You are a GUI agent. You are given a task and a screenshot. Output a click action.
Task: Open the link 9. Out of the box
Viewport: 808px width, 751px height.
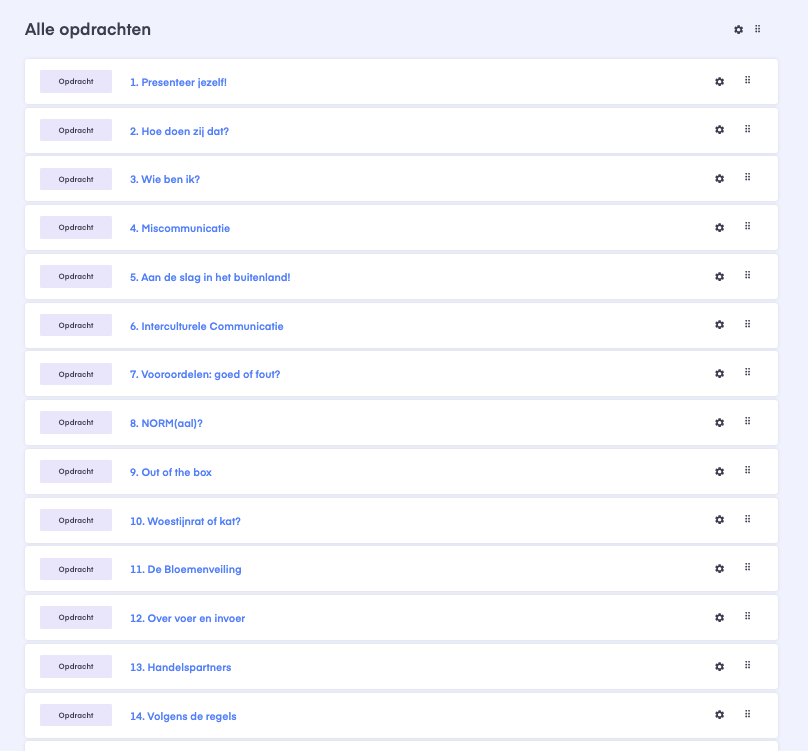point(171,472)
